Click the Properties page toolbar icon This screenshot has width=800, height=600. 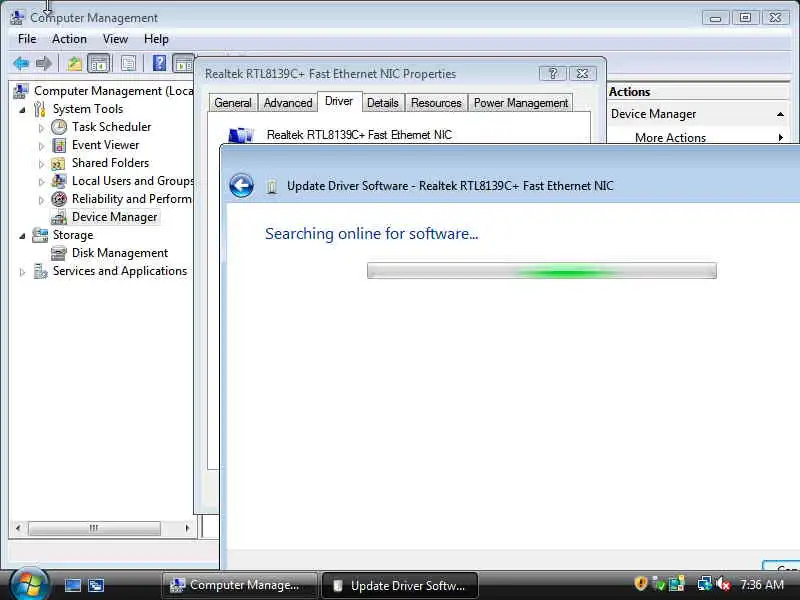click(128, 63)
